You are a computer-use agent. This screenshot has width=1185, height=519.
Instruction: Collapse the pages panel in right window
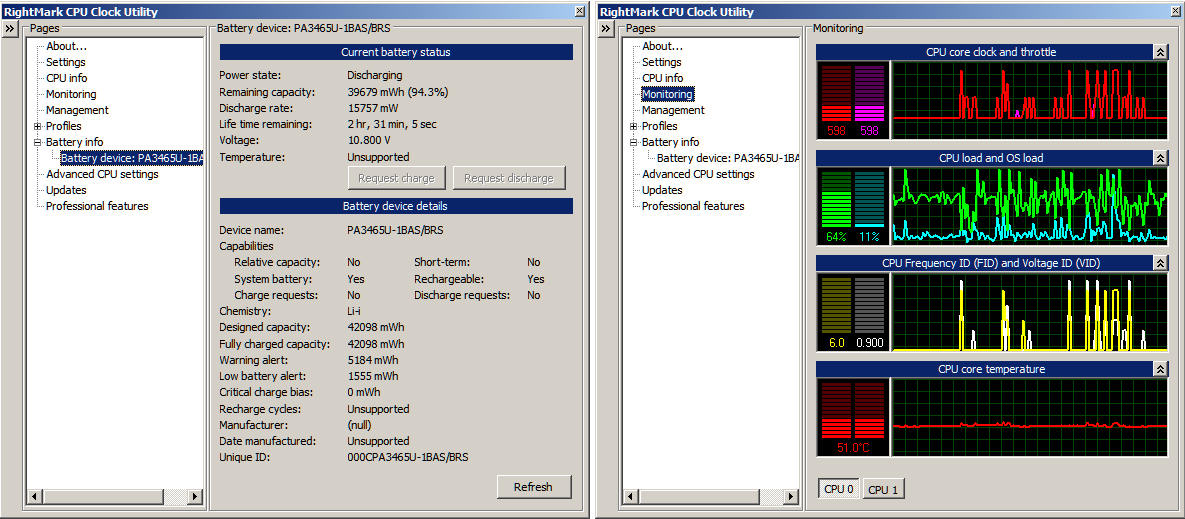[605, 29]
